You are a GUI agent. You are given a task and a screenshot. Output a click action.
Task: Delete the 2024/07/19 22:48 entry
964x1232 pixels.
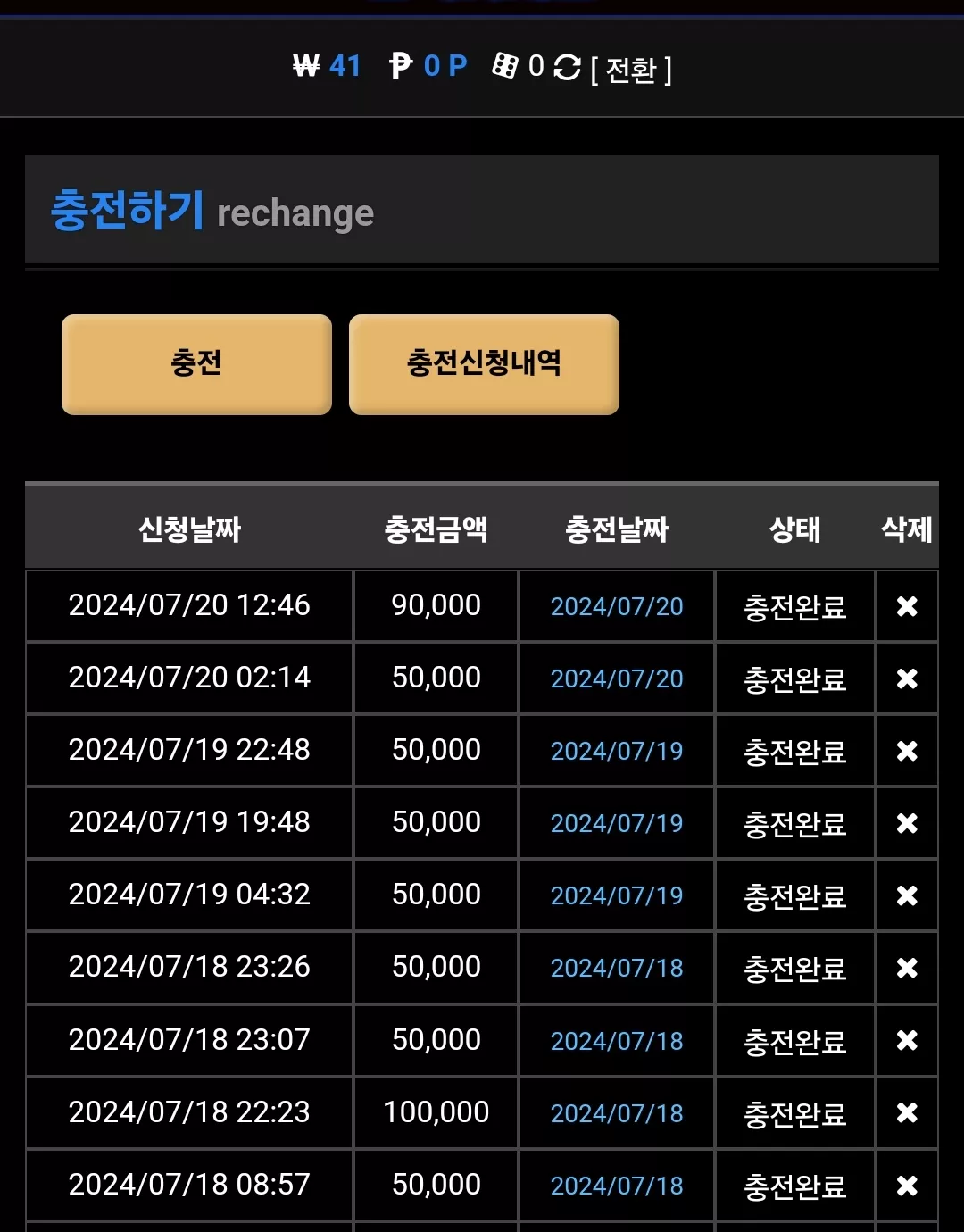pyautogui.click(x=907, y=751)
